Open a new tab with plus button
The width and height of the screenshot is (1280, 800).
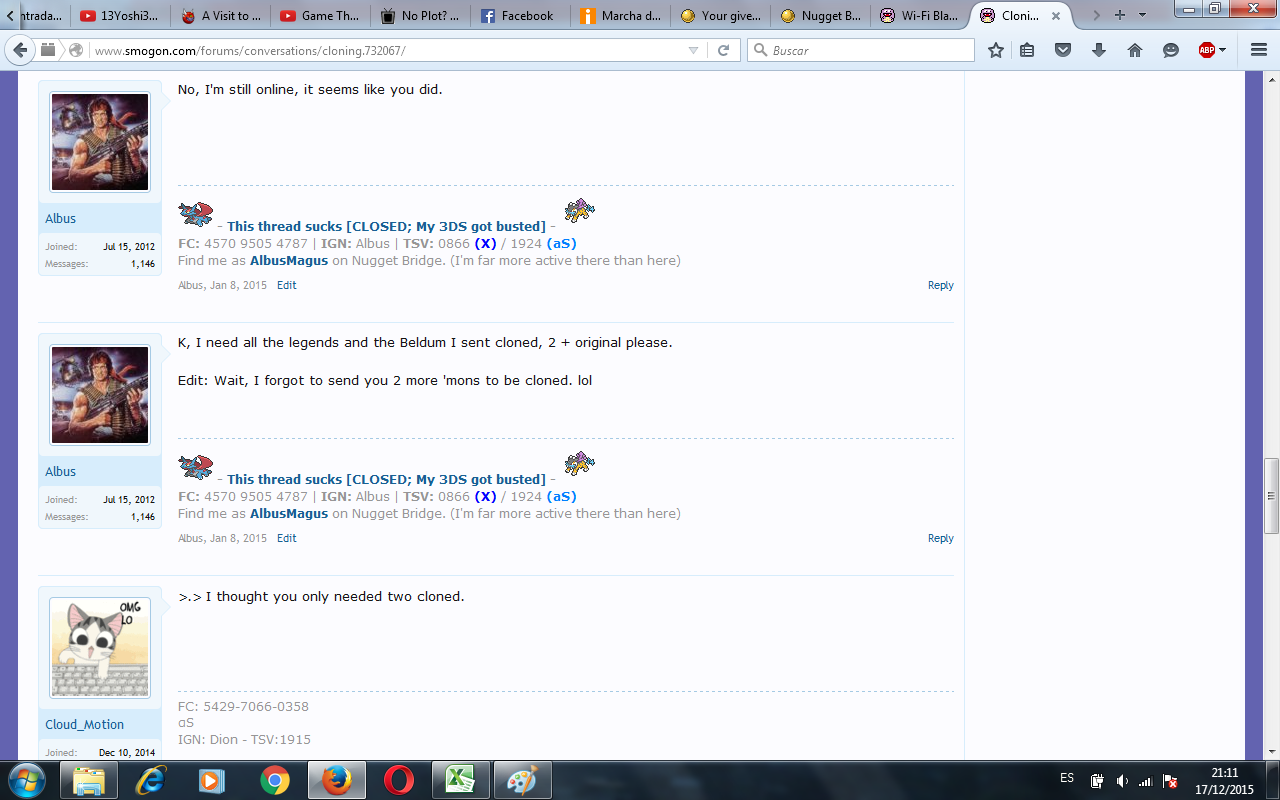pos(1120,15)
